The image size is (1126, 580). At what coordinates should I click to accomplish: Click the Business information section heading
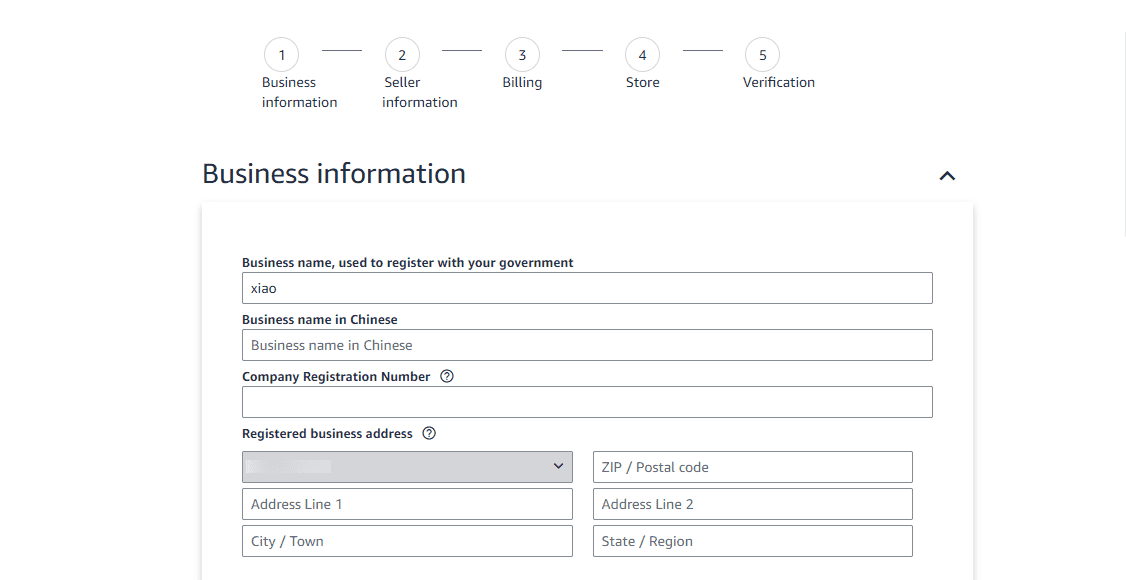(334, 174)
